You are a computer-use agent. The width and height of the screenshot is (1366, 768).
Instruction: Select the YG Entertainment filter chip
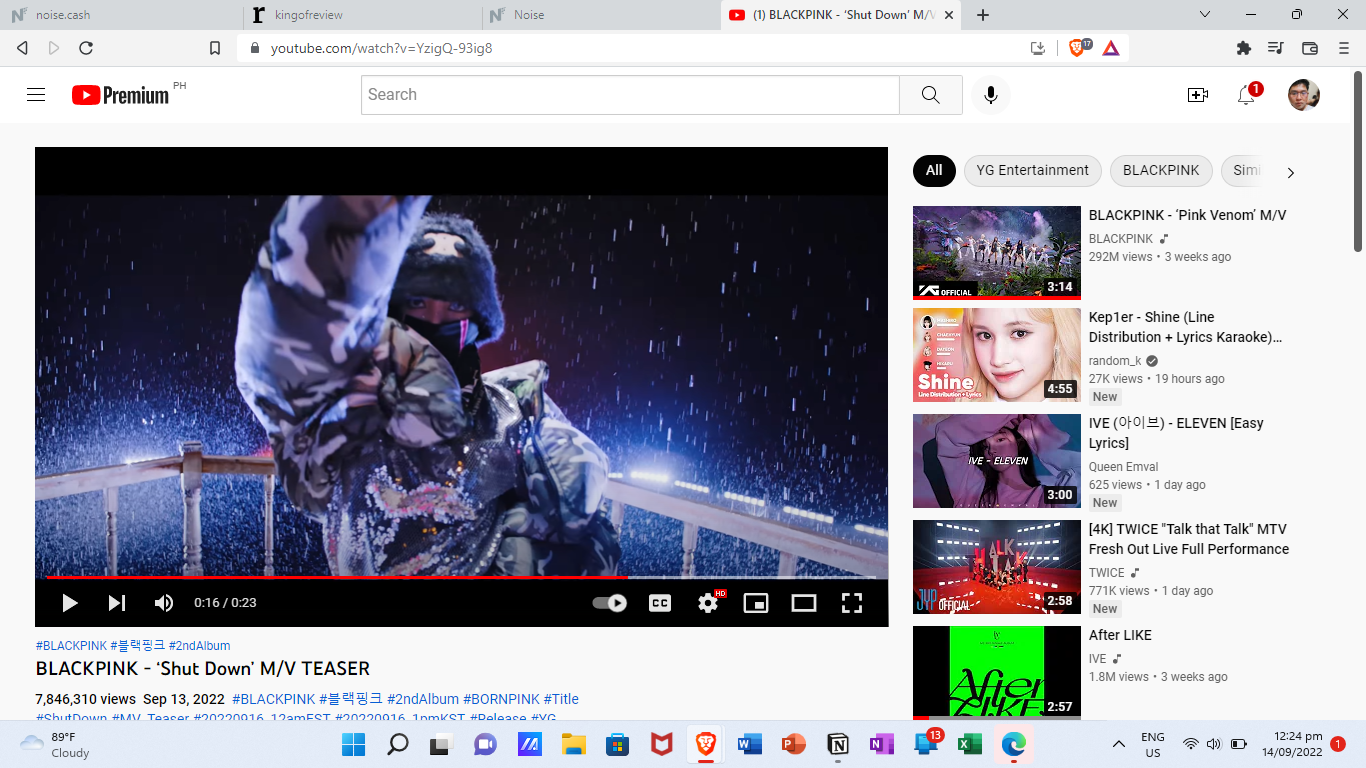[1033, 171]
